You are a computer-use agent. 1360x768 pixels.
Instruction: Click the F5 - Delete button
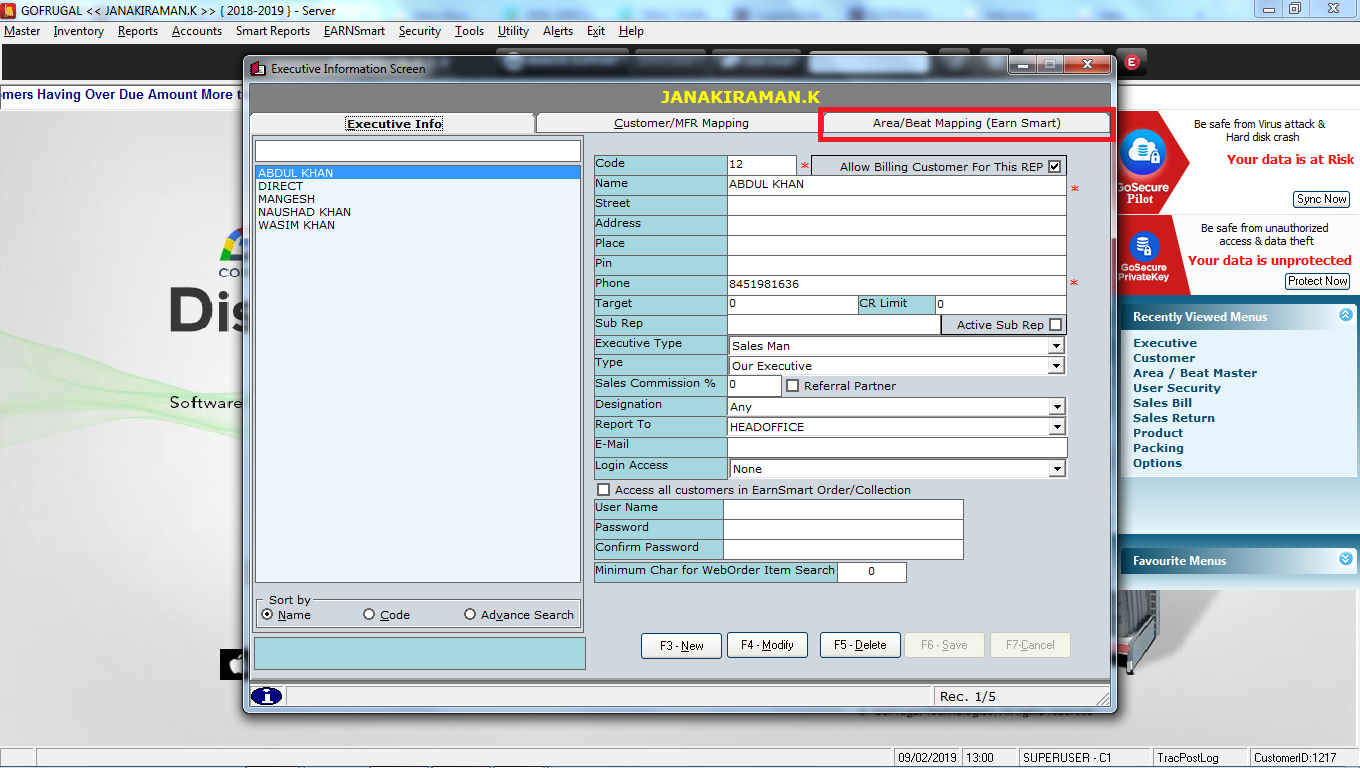coord(860,645)
